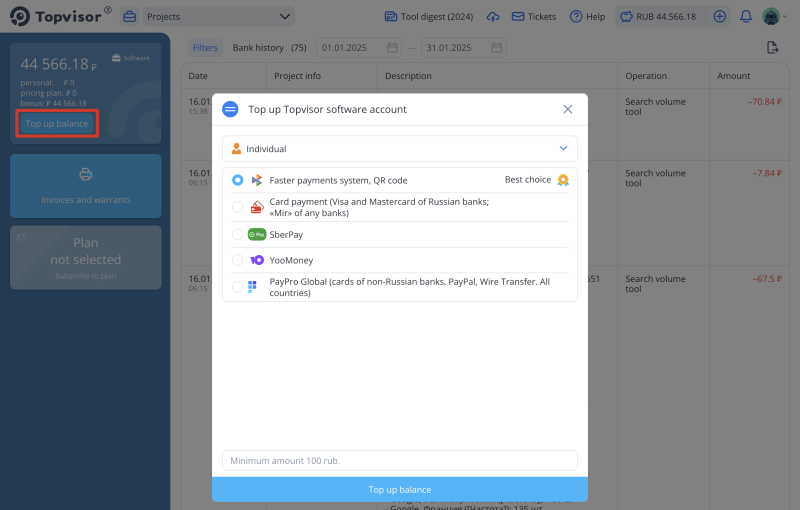
Task: Open the Projects dropdown in header
Action: [x=218, y=17]
